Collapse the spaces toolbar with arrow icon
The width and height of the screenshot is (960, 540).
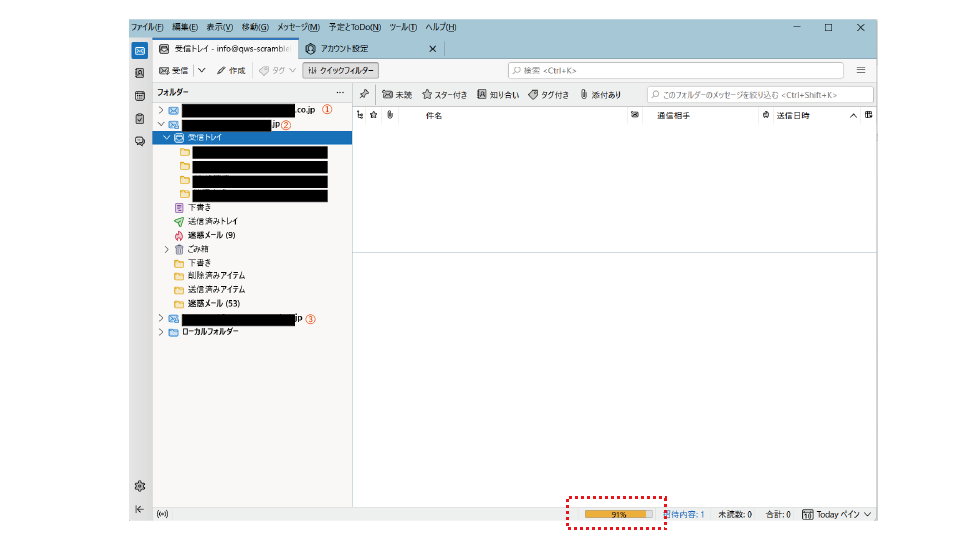click(x=140, y=510)
